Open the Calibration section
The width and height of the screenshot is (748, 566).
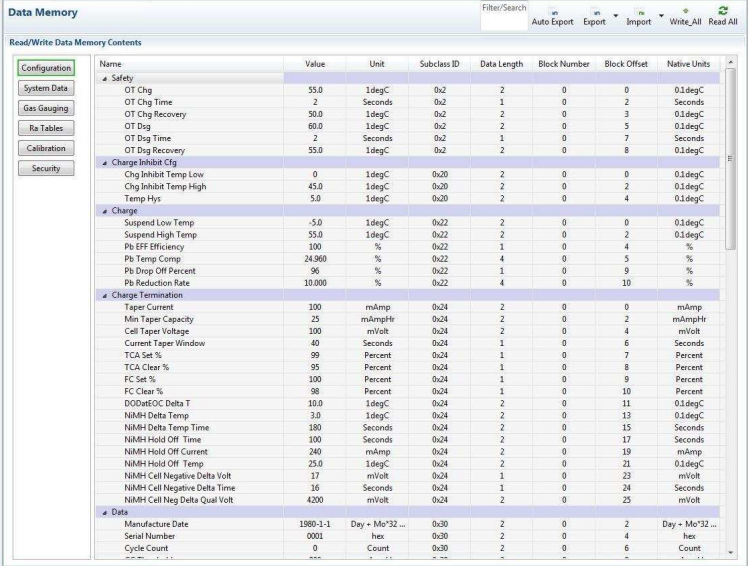click(x=46, y=148)
